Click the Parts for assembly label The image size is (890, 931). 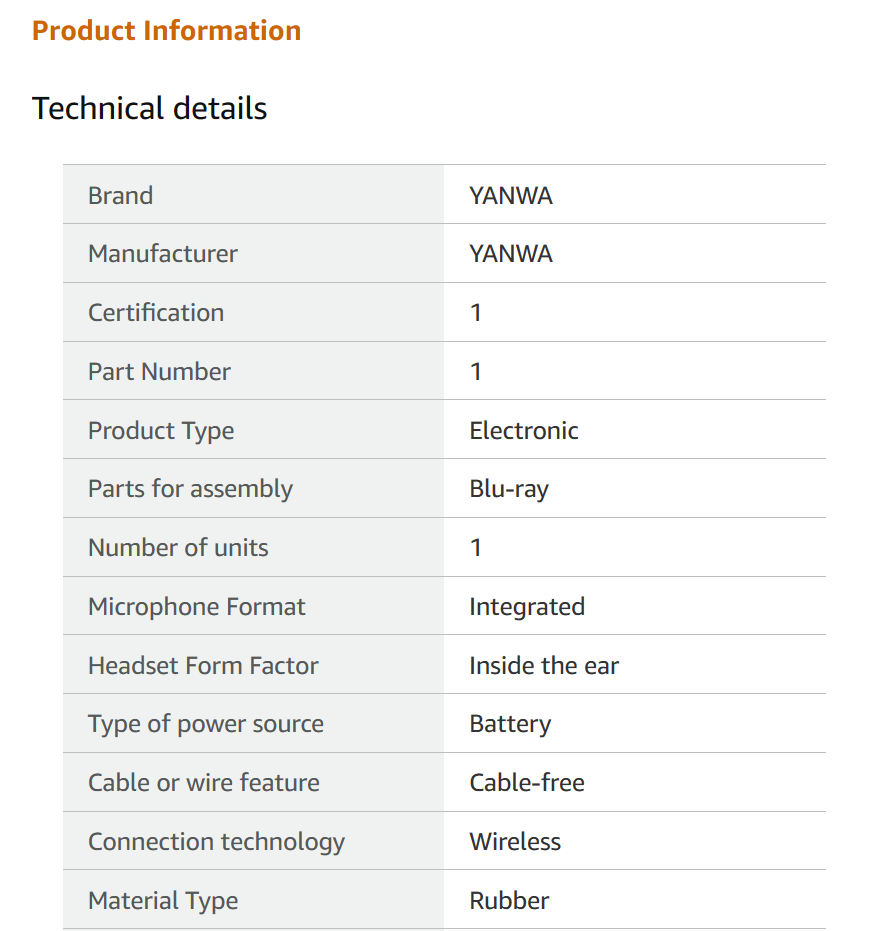(190, 489)
